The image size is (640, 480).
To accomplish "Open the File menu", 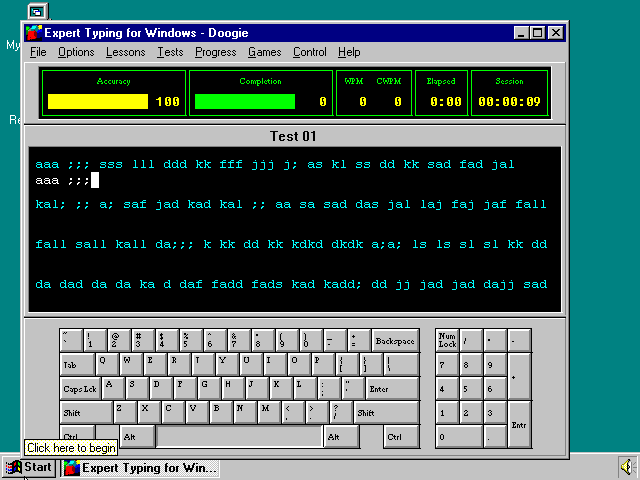I will [x=38, y=52].
